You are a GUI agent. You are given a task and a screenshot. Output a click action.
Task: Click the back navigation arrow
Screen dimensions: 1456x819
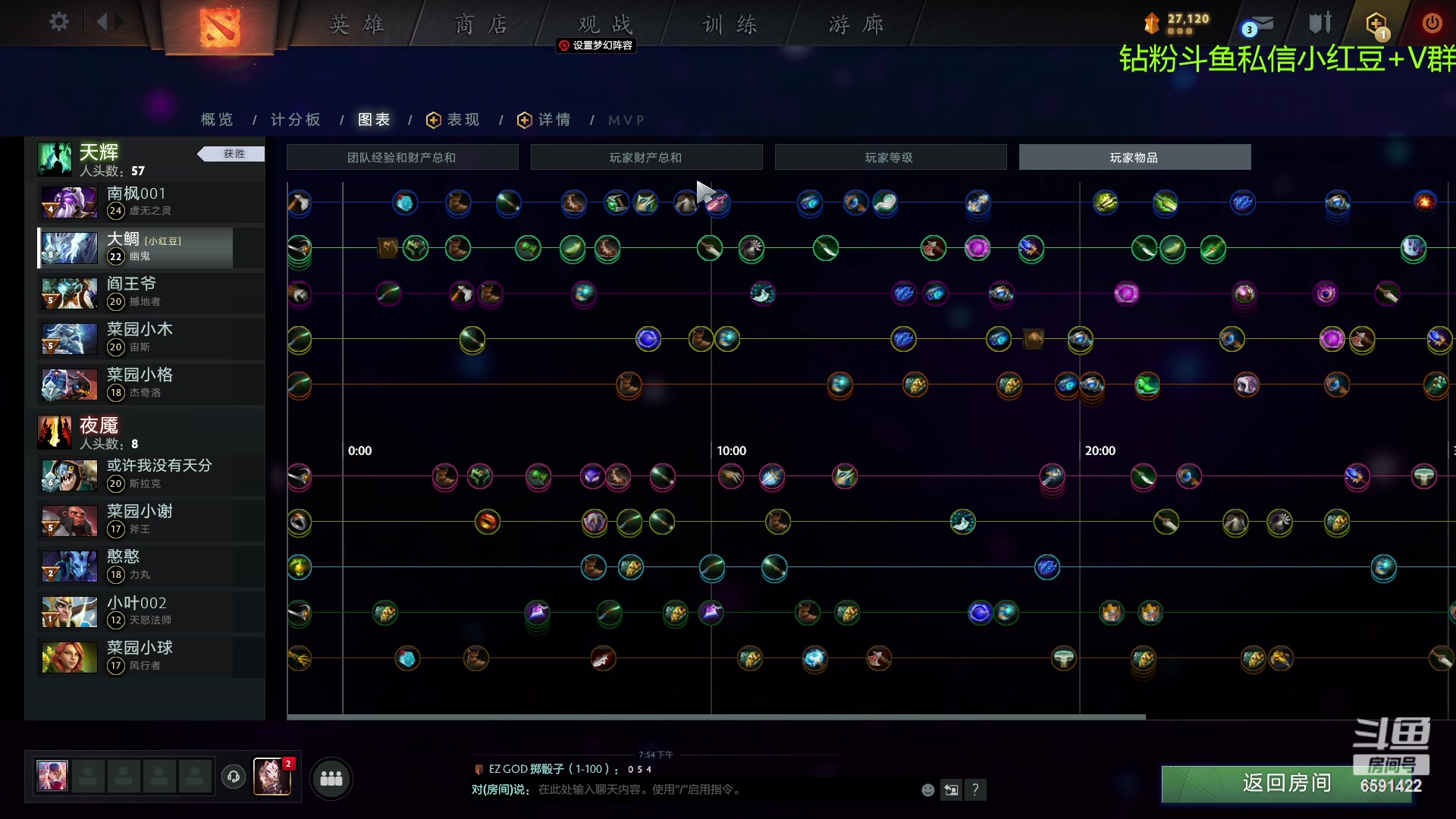(102, 22)
